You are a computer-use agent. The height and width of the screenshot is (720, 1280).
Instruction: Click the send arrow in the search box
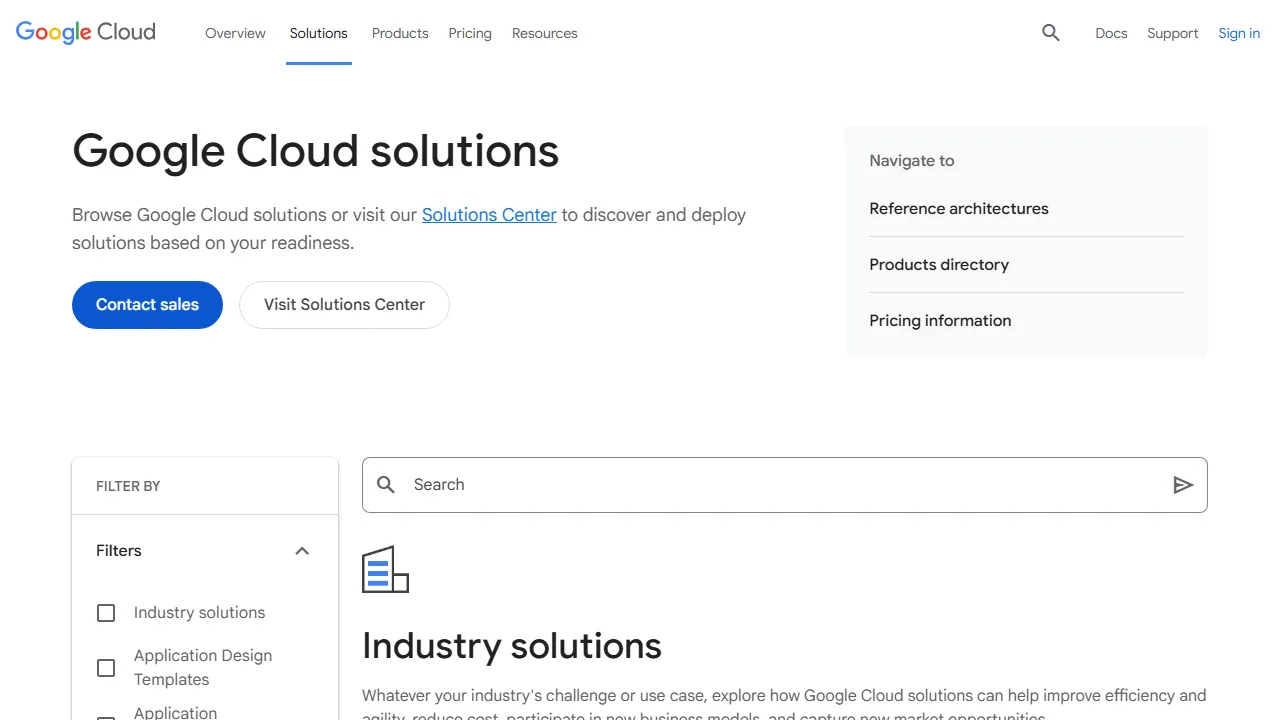[1183, 485]
